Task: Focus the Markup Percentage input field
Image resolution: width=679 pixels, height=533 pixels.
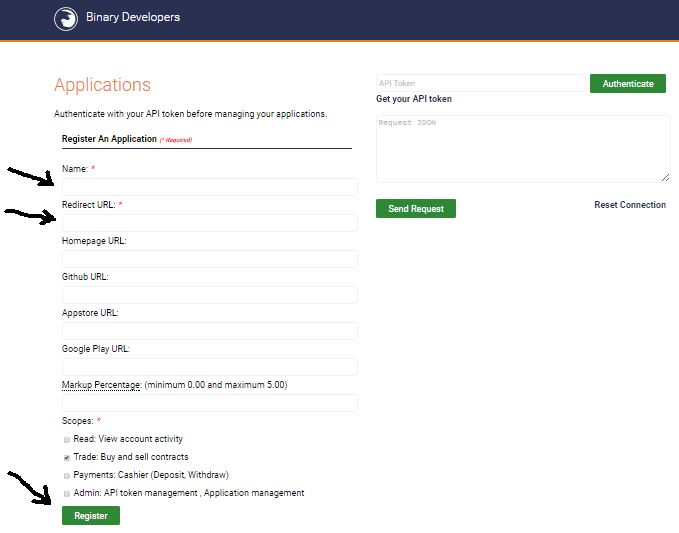Action: [210, 403]
